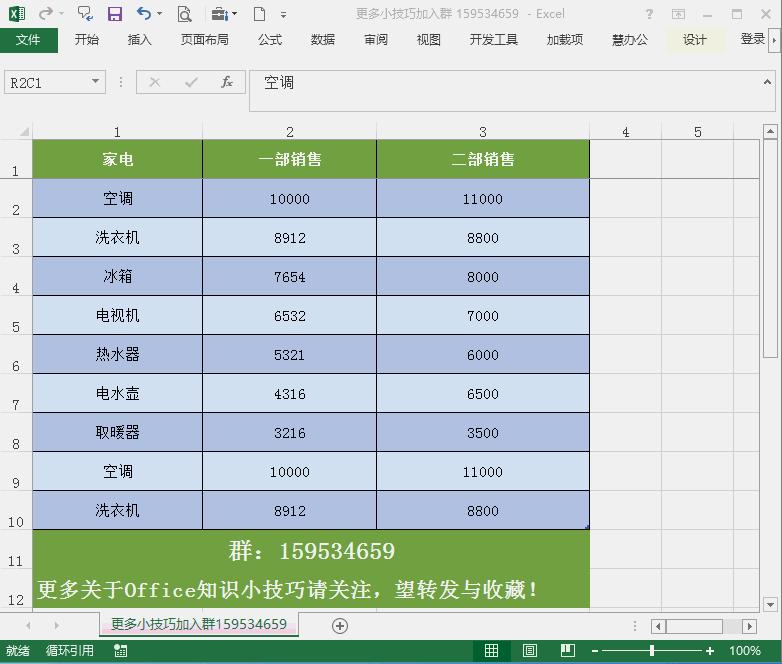
Task: Switch to the 设计 tab
Action: tap(695, 39)
